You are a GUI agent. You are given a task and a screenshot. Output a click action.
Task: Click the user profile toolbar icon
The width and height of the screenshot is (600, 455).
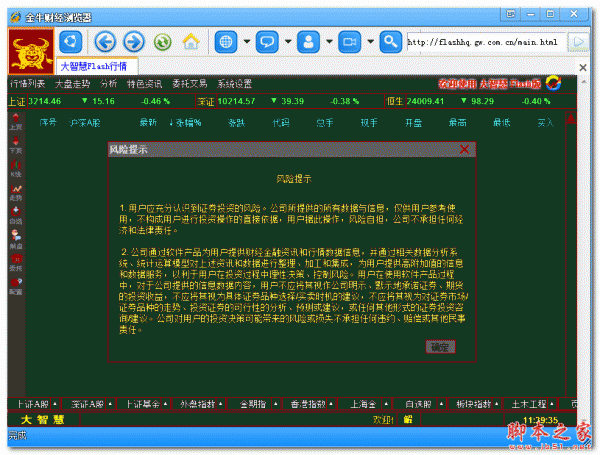pyautogui.click(x=308, y=42)
